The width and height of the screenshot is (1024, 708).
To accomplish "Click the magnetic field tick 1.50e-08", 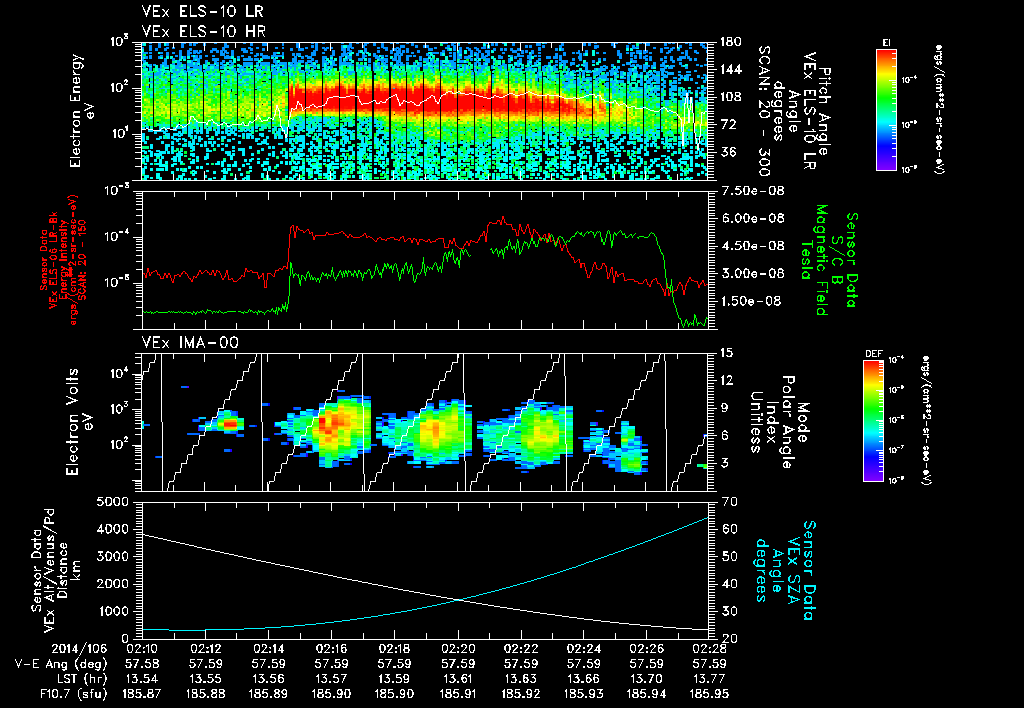I will (752, 301).
